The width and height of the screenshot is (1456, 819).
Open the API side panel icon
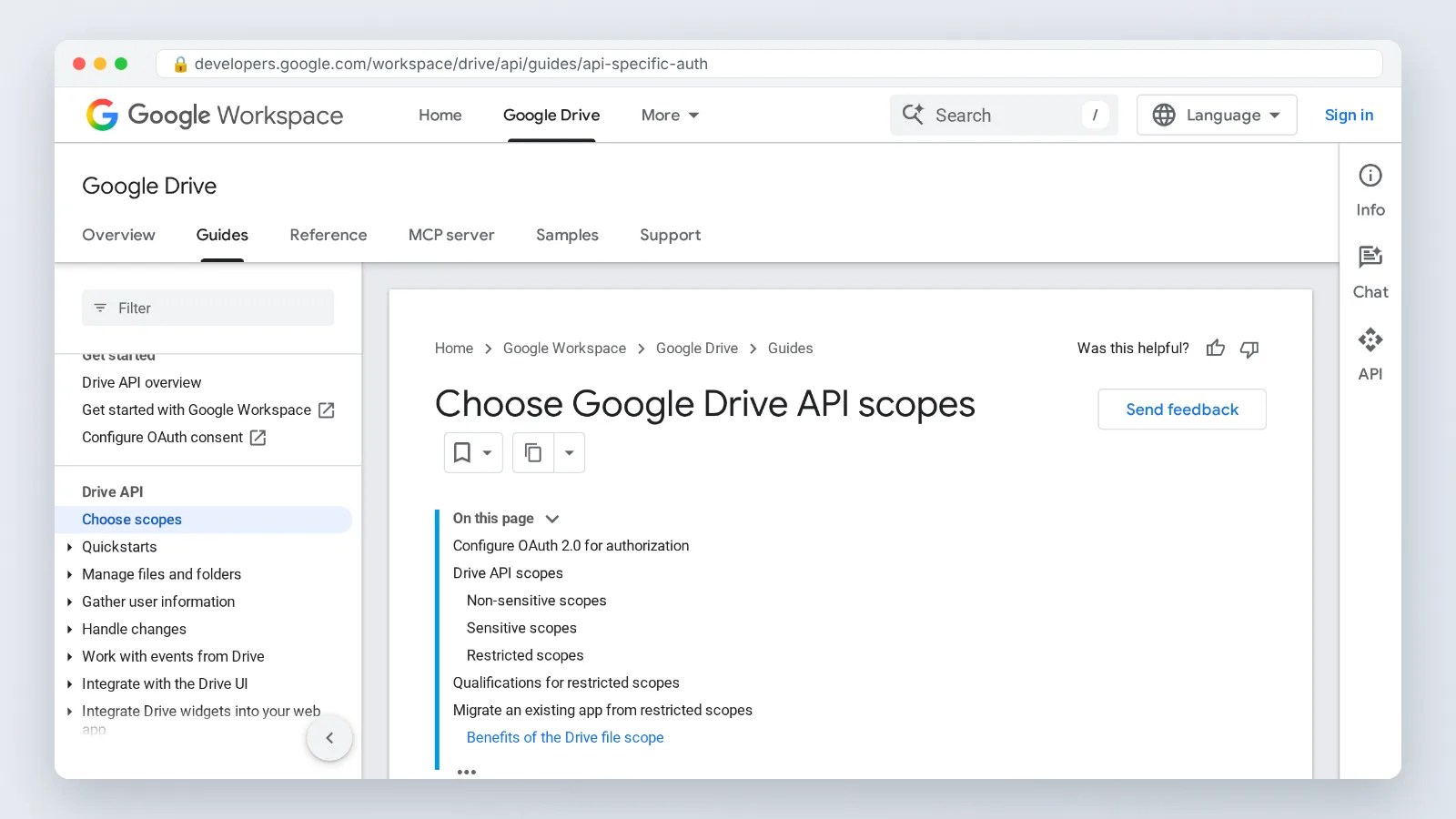(x=1370, y=339)
